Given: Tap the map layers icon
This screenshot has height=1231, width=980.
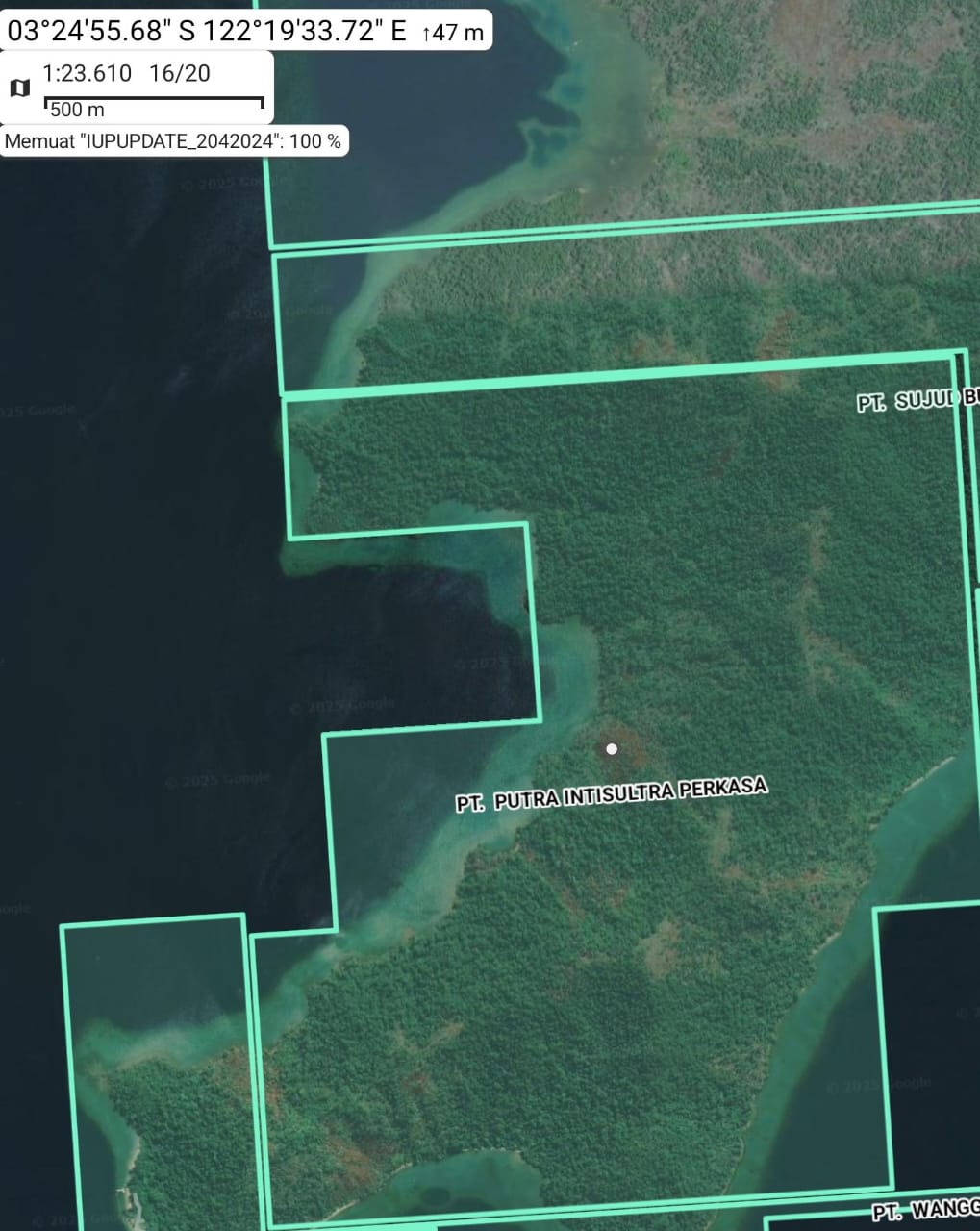Looking at the screenshot, I should 19,88.
